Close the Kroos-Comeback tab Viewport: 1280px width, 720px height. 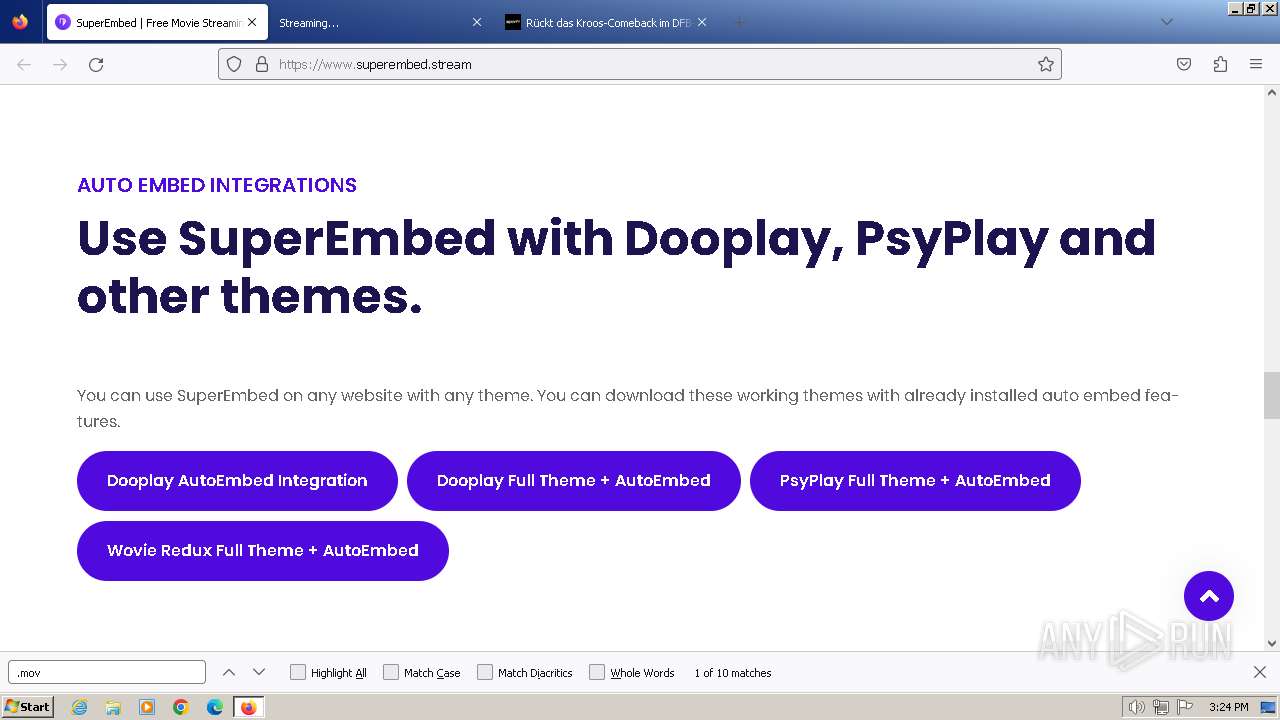[x=702, y=22]
